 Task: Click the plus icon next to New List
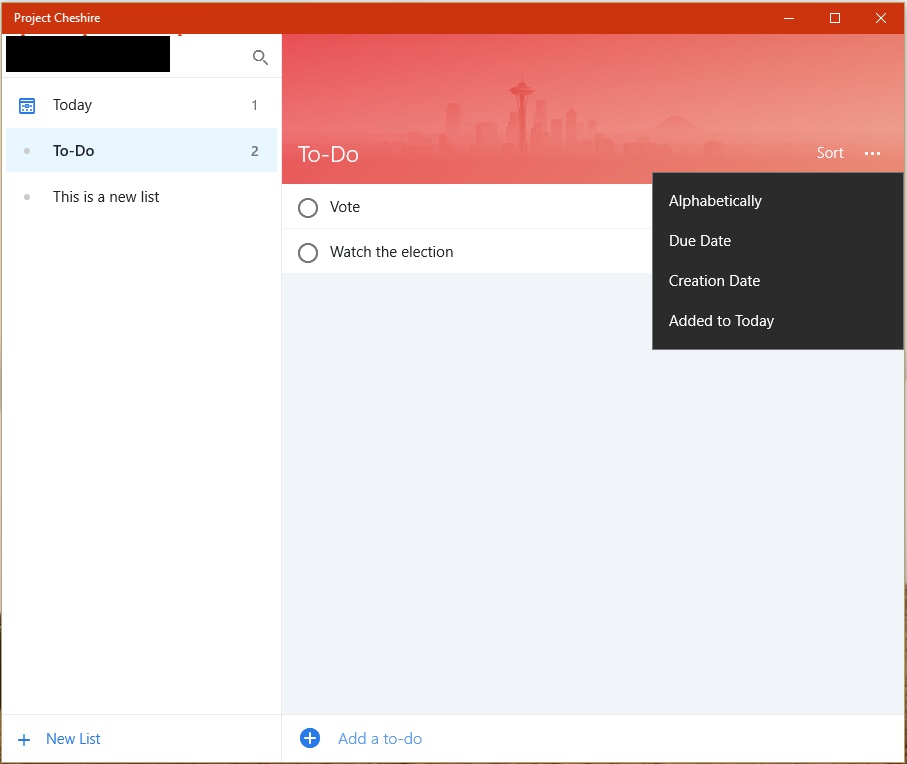click(x=24, y=740)
